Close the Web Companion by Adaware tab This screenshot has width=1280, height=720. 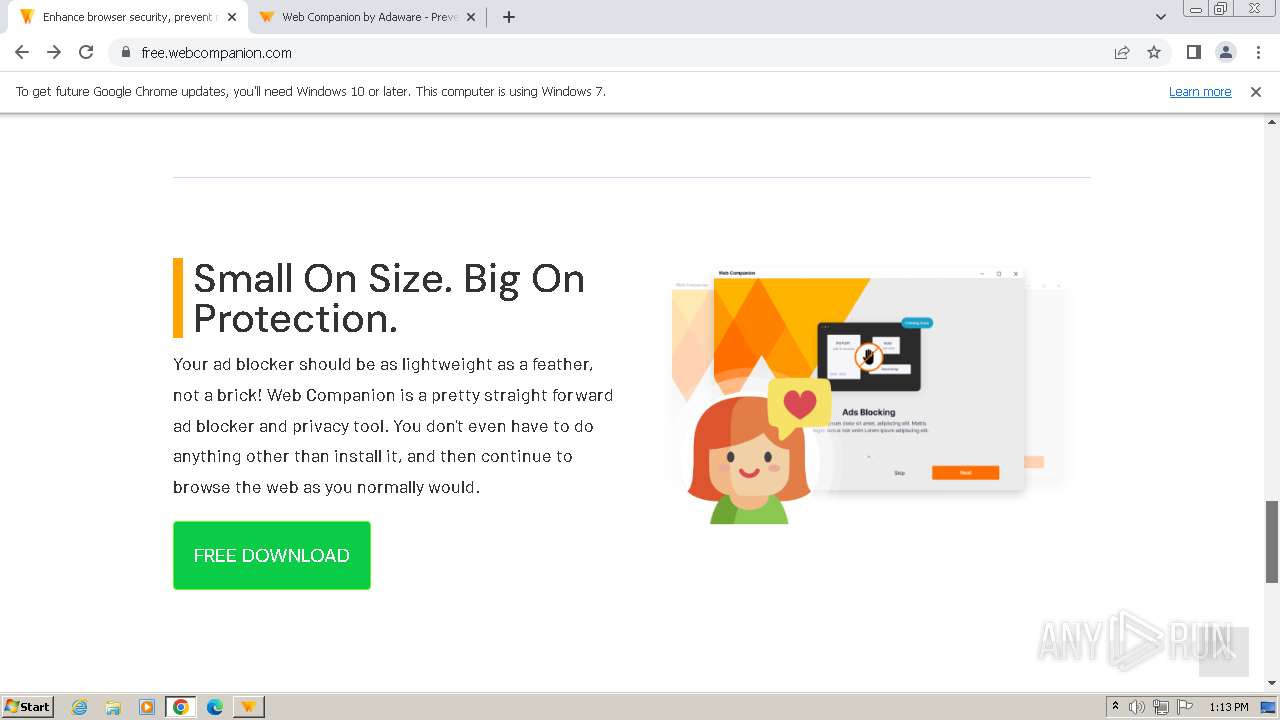[471, 17]
